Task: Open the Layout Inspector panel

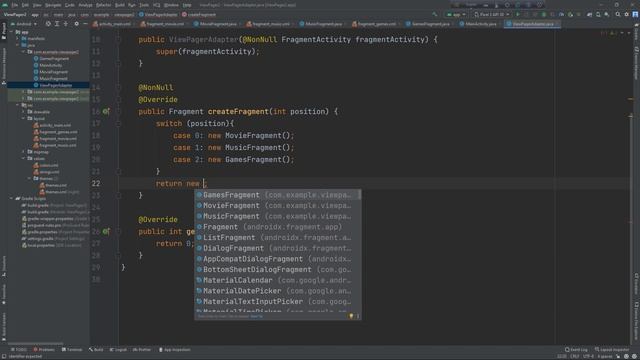Action: (x=612, y=350)
